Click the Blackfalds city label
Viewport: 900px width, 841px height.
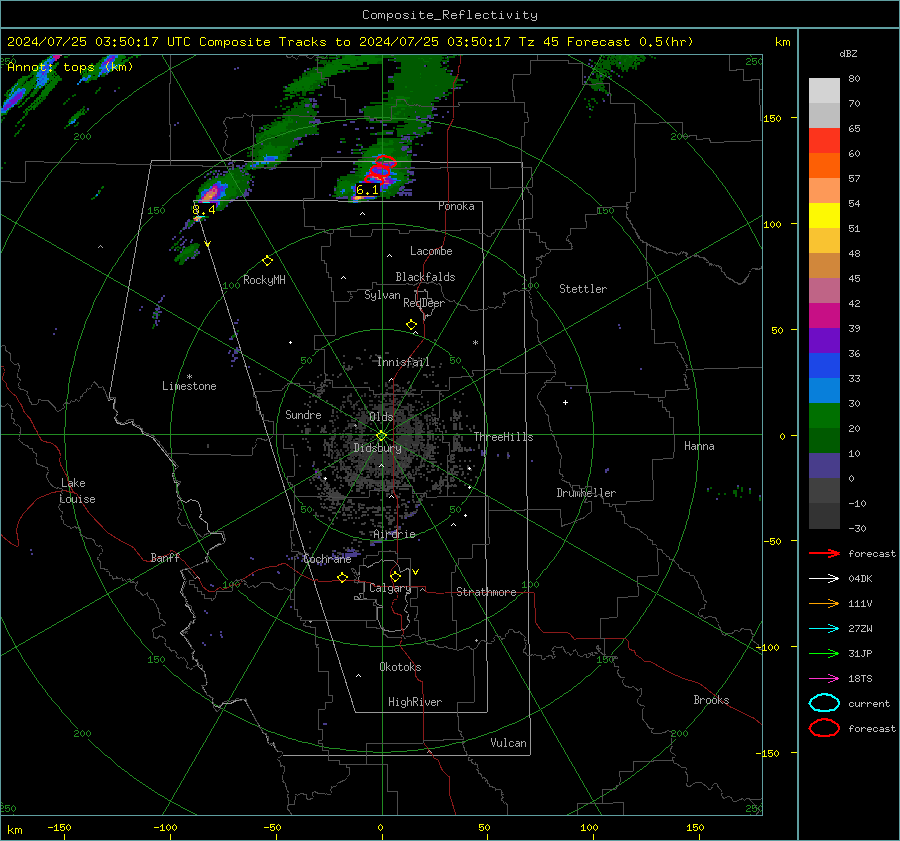click(425, 277)
